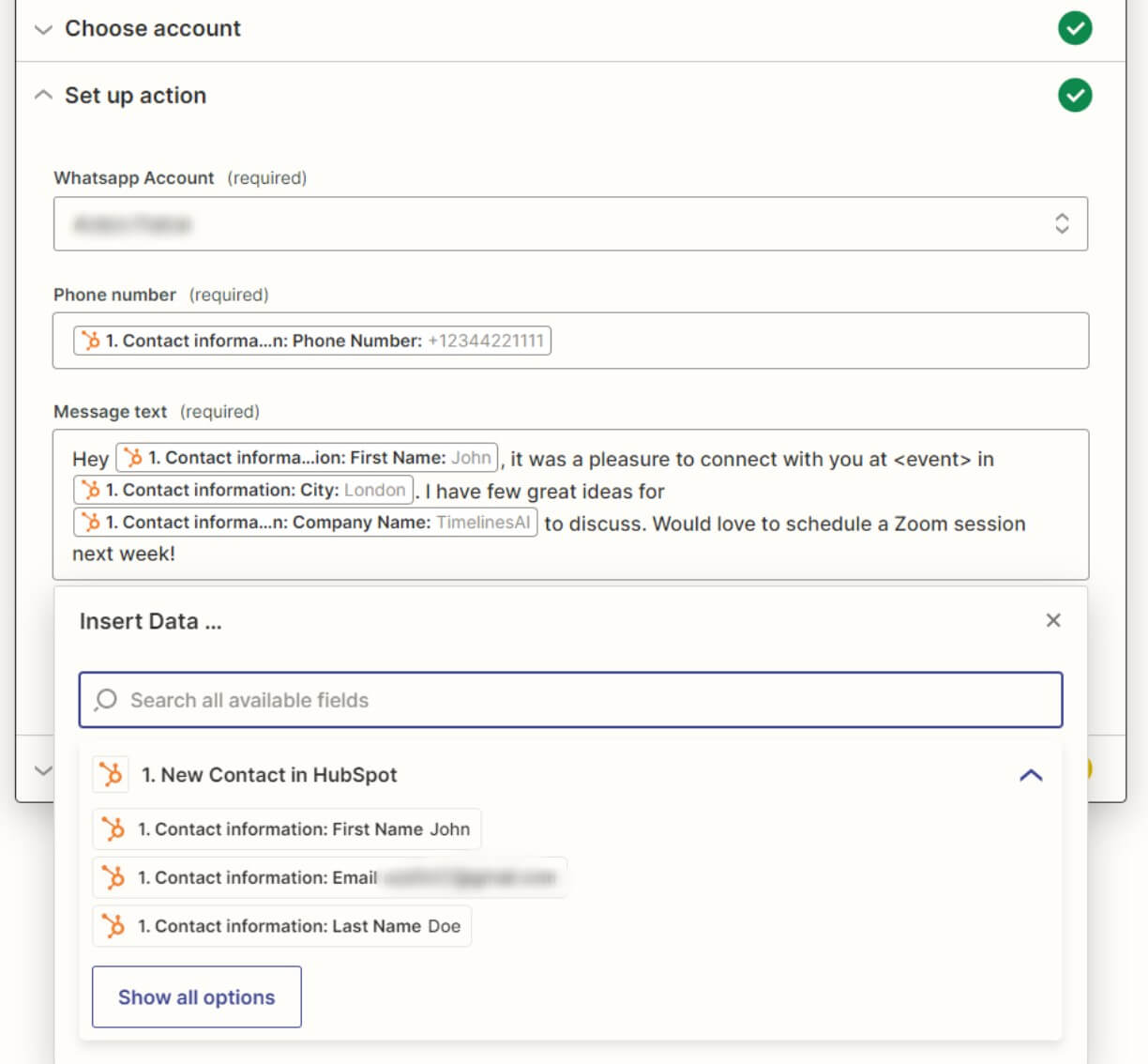
Task: Click green checkmark next to Set up action
Action: pos(1075,95)
